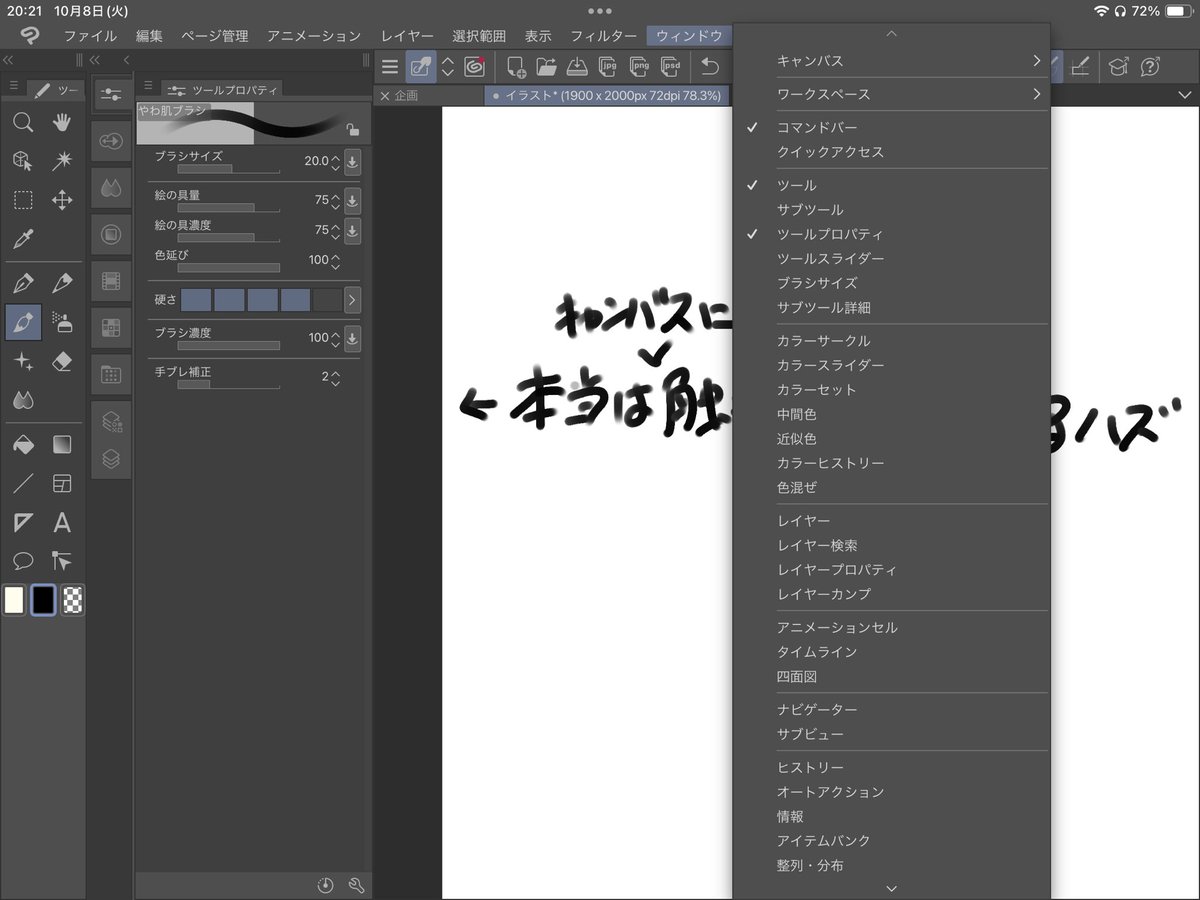
Task: Select the Pen tool
Action: [23, 284]
